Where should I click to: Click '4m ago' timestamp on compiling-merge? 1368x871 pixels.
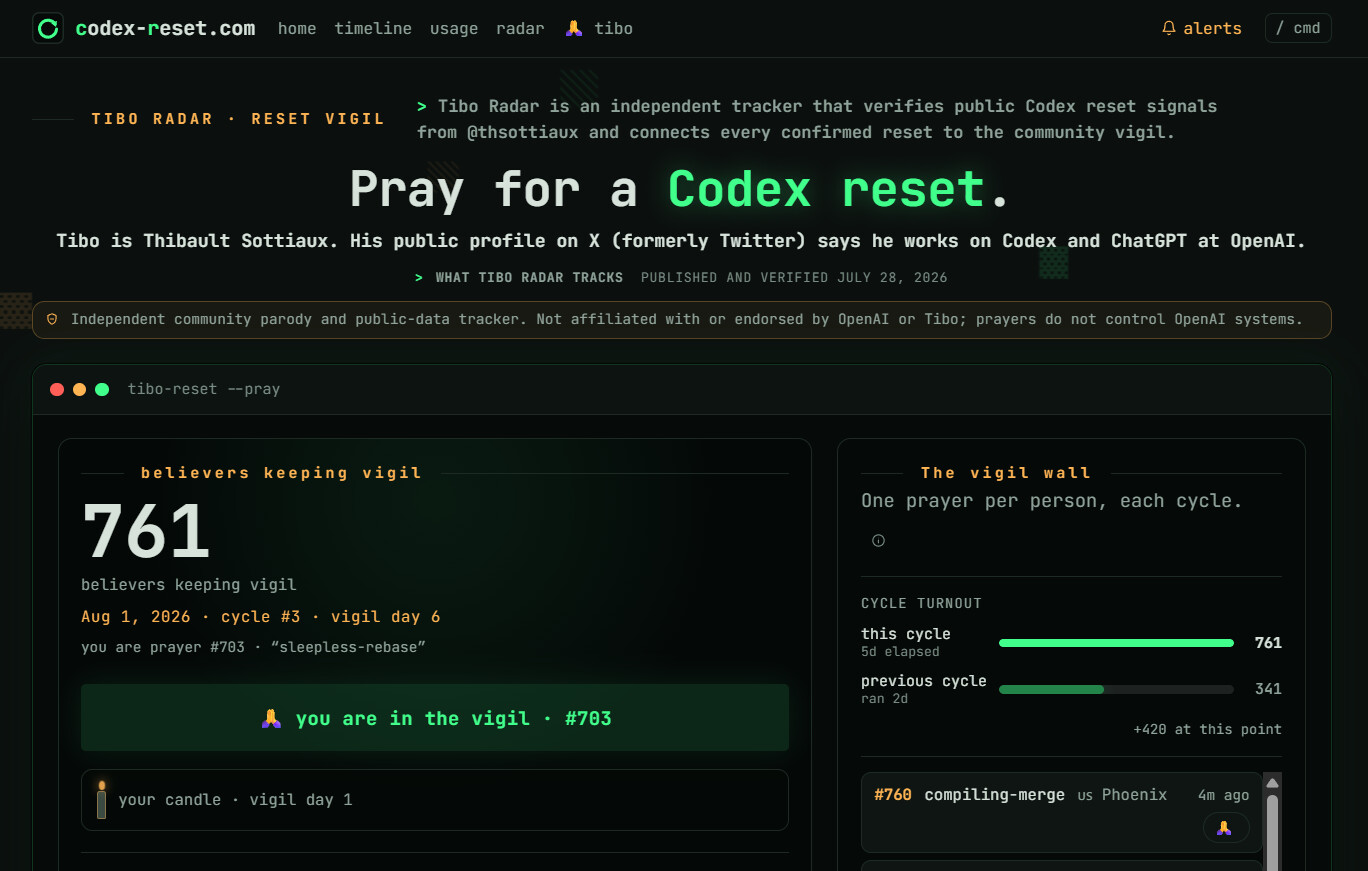point(1223,795)
